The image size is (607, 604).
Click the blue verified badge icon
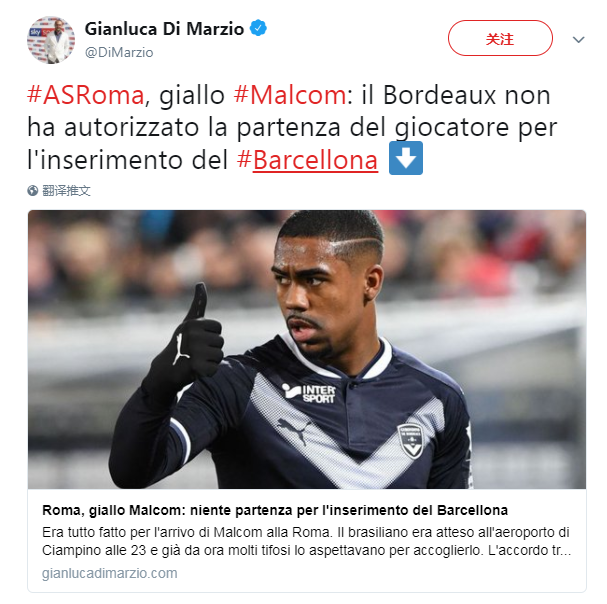(x=258, y=28)
